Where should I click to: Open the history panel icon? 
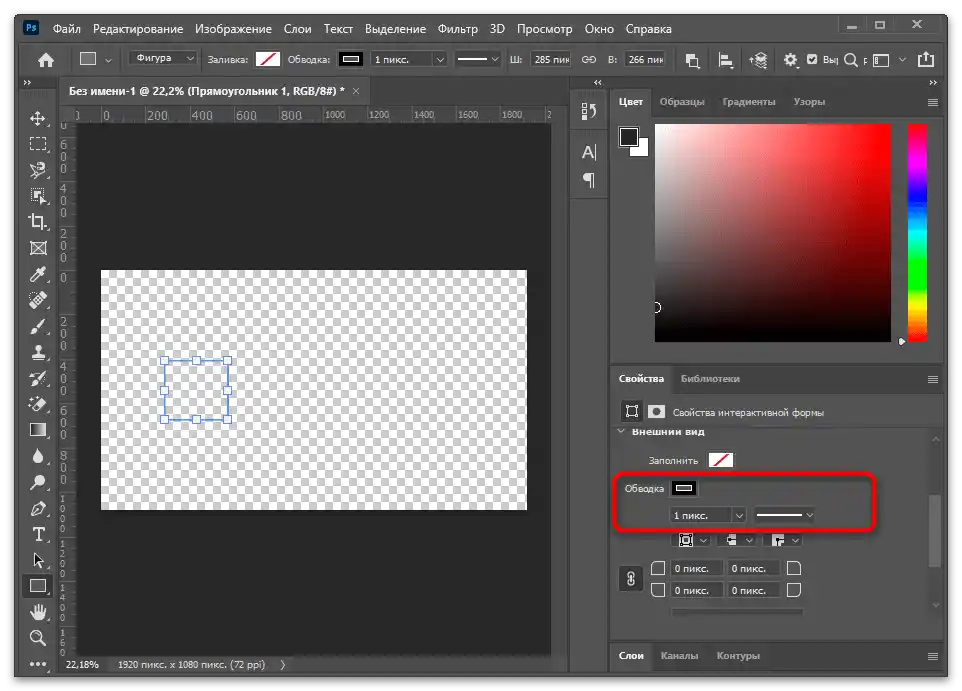pyautogui.click(x=589, y=111)
